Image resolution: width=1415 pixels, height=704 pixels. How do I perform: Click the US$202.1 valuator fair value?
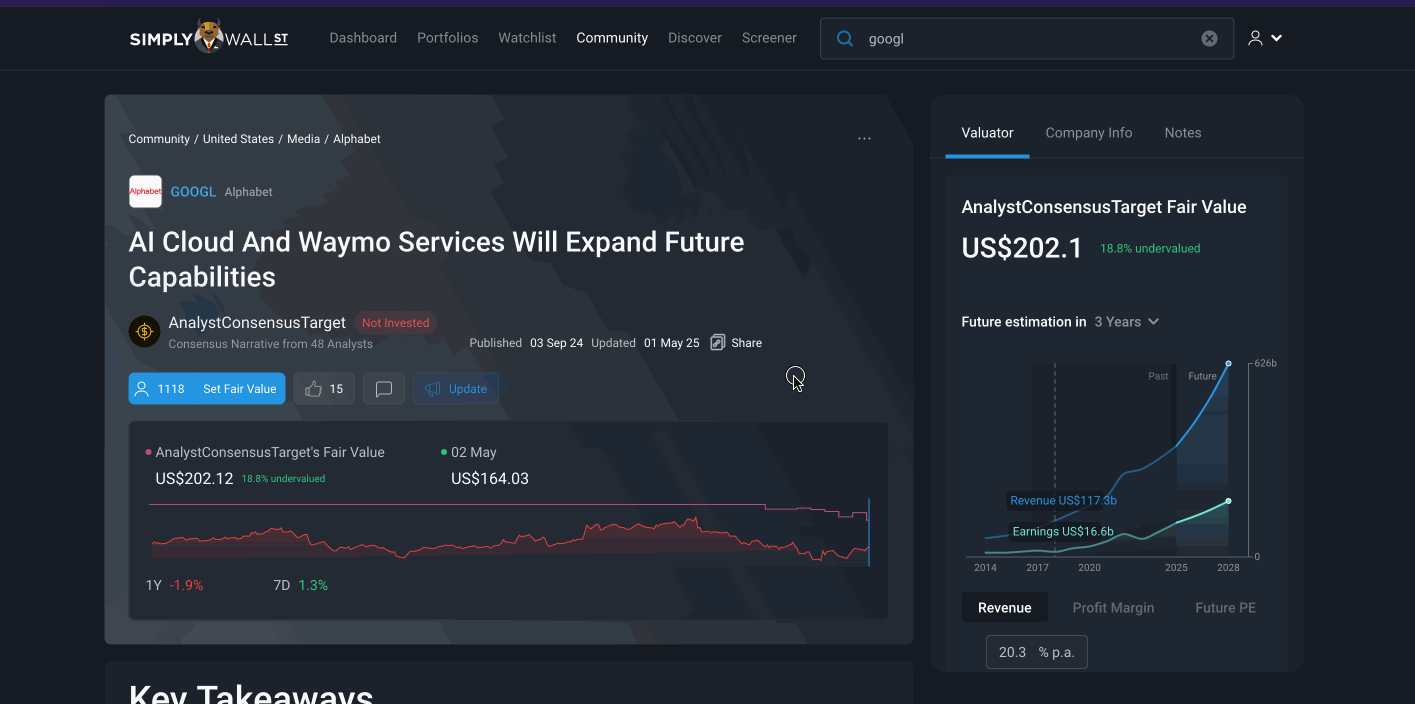coord(1022,248)
